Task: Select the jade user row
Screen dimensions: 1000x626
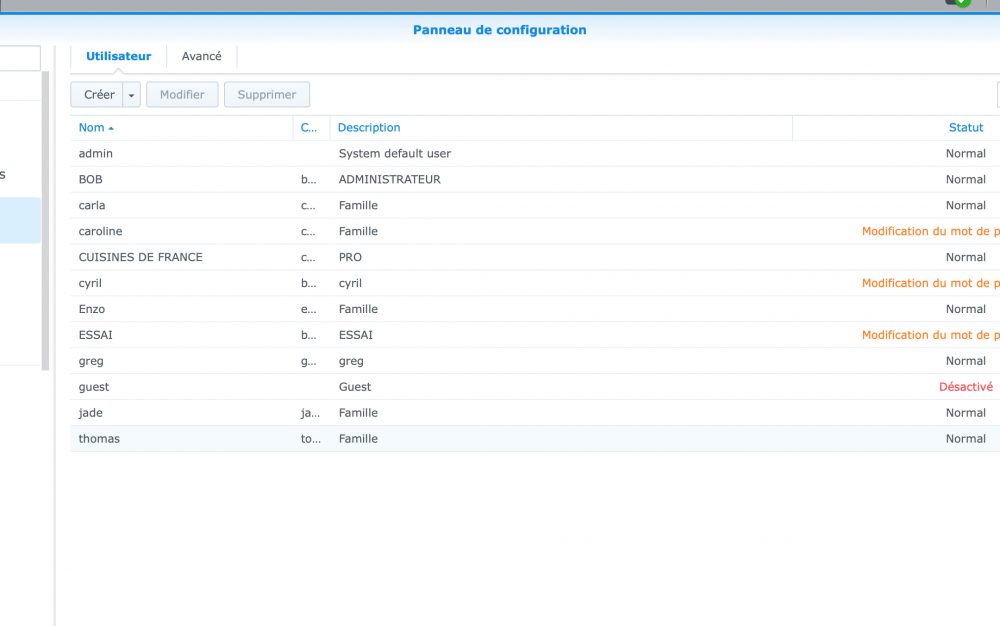Action: click(535, 413)
